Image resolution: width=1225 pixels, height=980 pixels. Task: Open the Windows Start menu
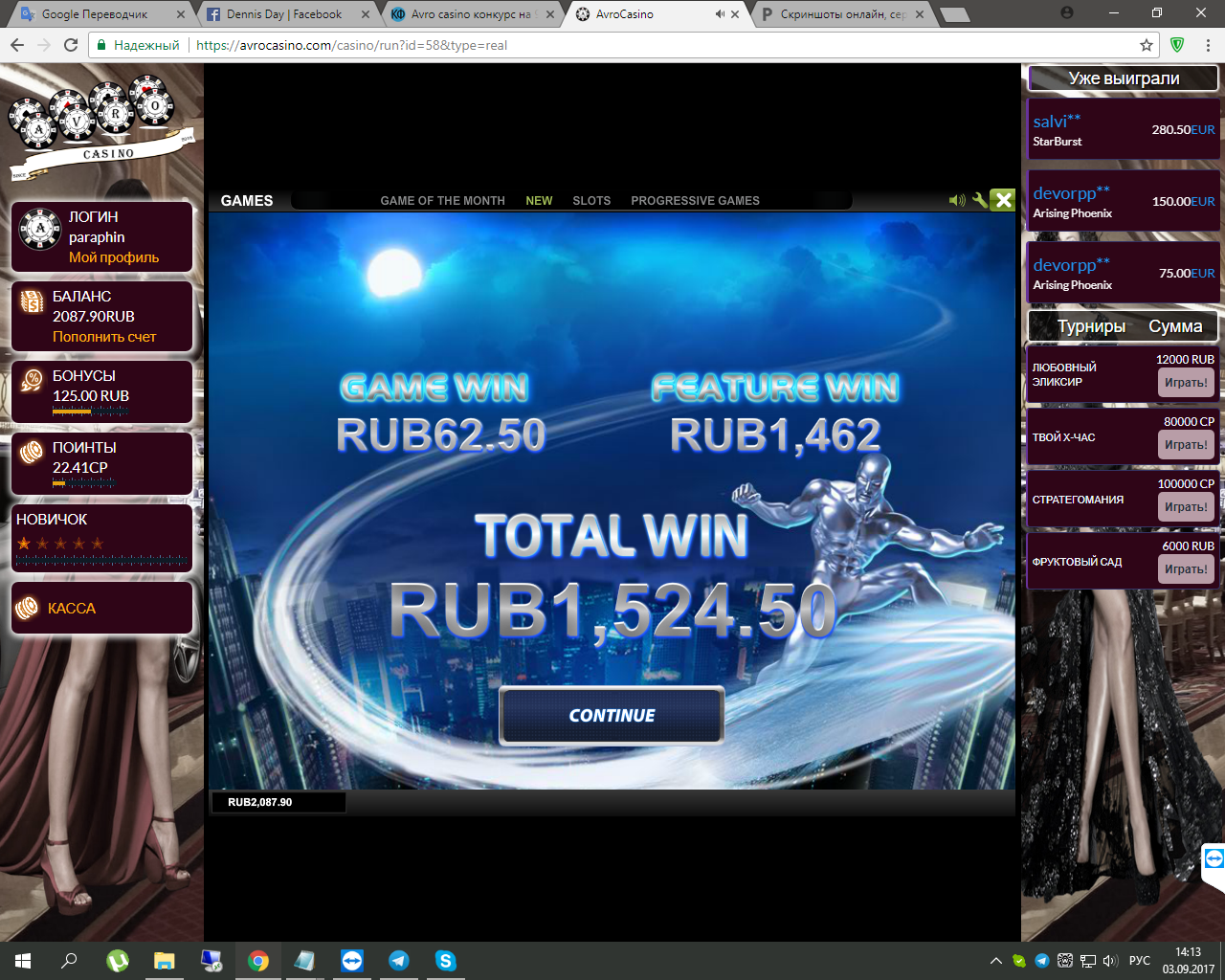tap(23, 961)
